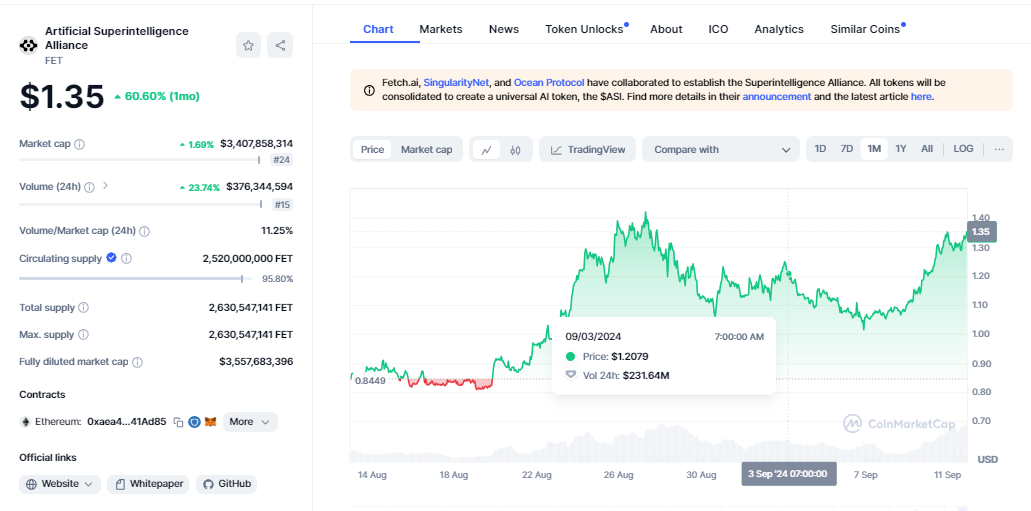Follow the Ocean Protocol link
This screenshot has width=1031, height=511.
(x=549, y=83)
